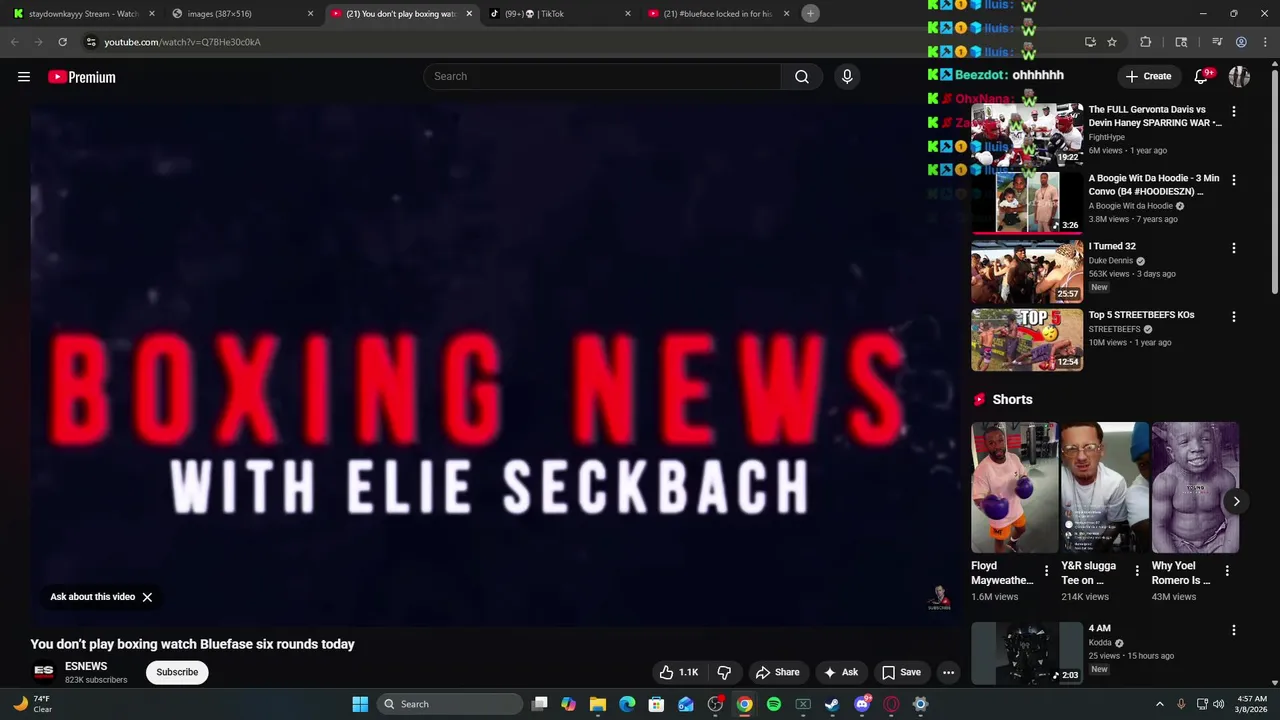
Task: Open the YouTube notifications bell
Action: (x=1202, y=76)
